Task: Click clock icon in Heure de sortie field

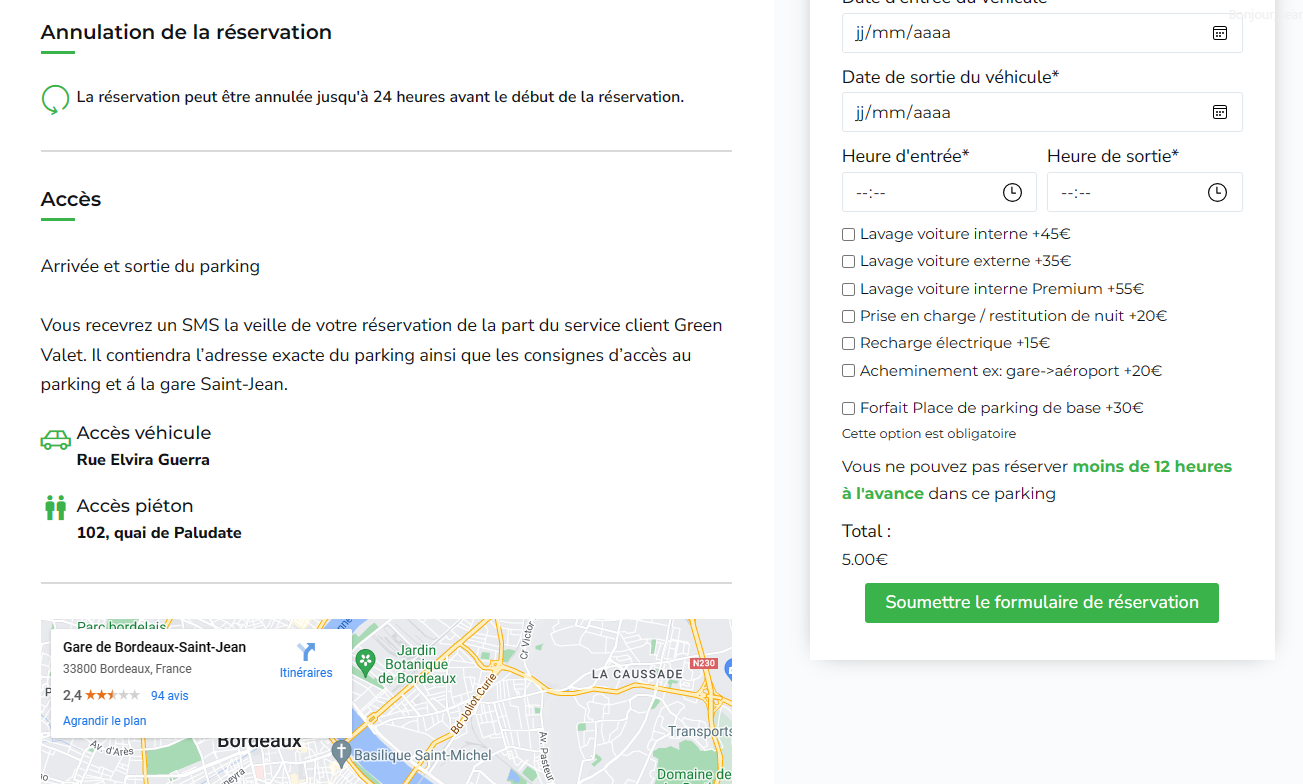Action: click(1217, 192)
